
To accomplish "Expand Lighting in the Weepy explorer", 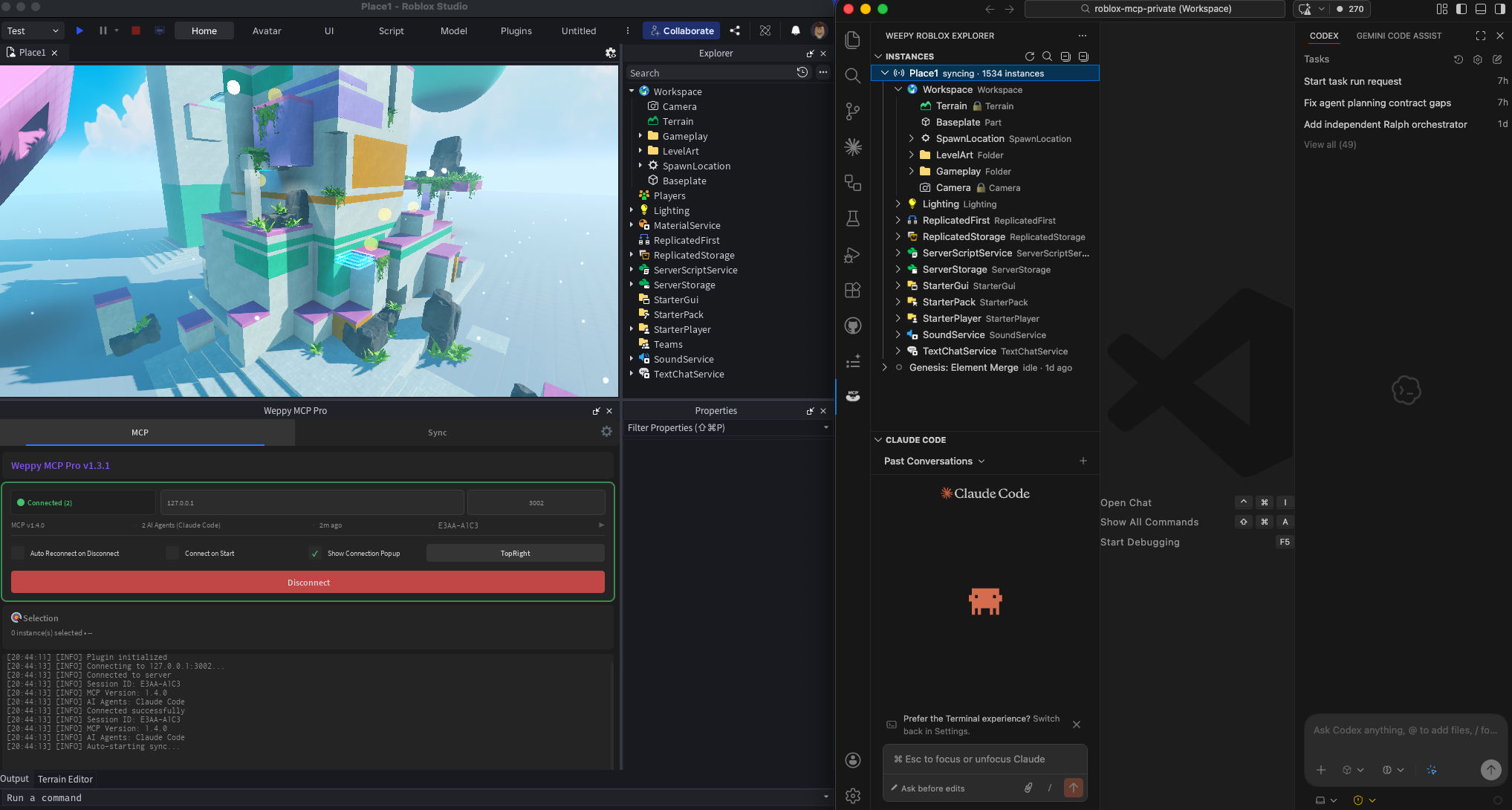I will [x=898, y=204].
